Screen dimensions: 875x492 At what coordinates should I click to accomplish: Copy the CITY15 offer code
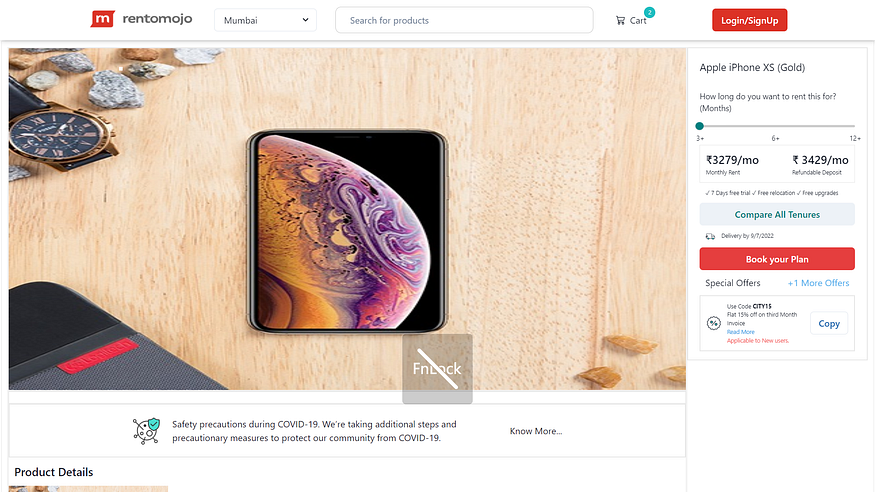coord(829,324)
